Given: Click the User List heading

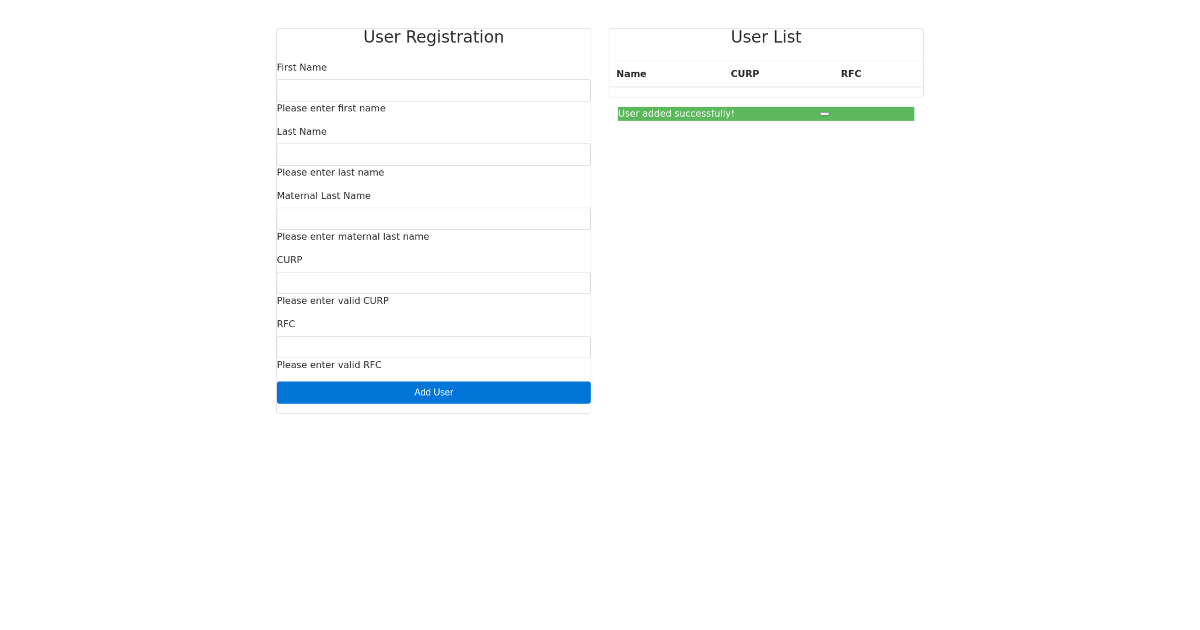Looking at the screenshot, I should tap(766, 37).
